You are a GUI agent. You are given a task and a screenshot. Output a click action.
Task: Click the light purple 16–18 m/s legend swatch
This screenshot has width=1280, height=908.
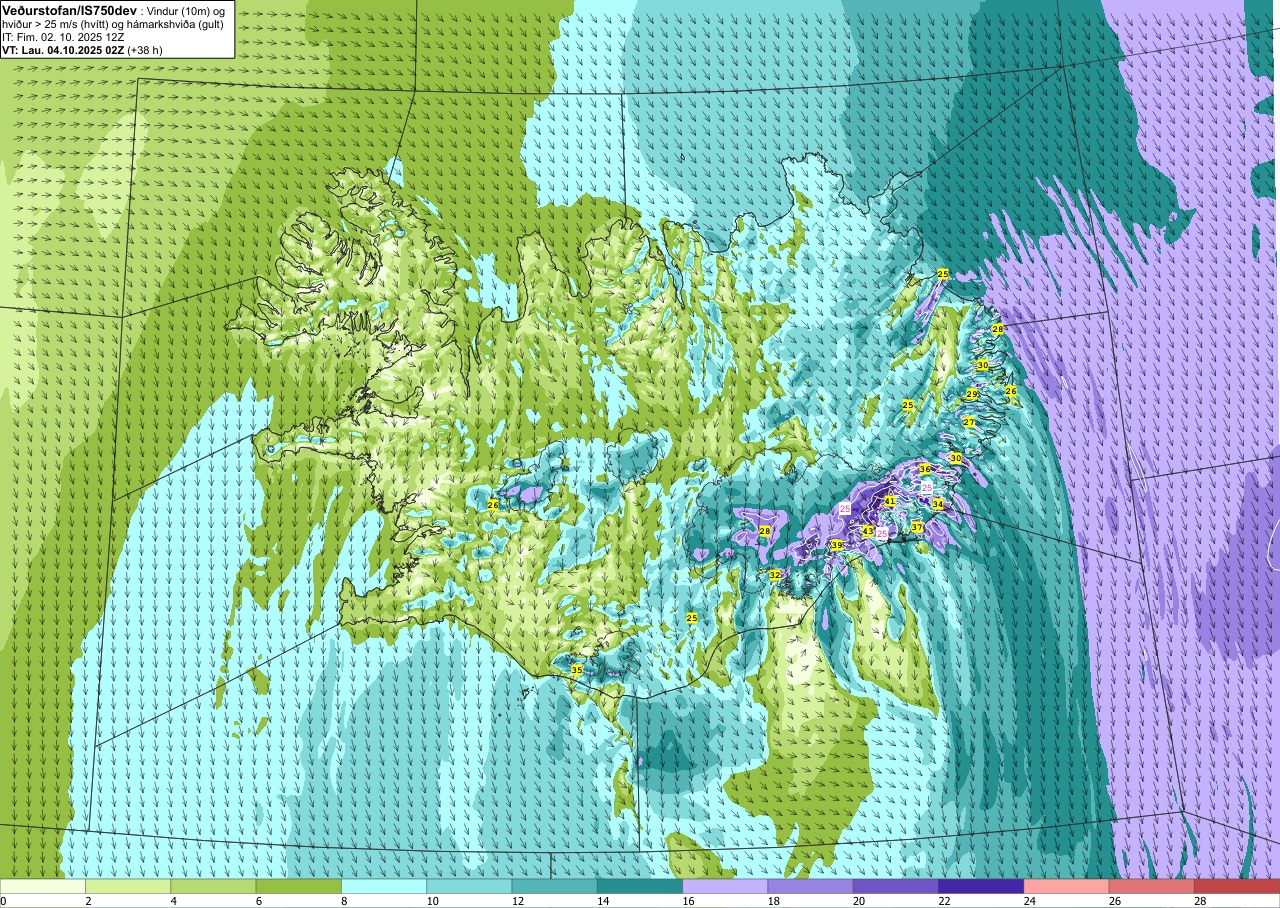pyautogui.click(x=725, y=886)
